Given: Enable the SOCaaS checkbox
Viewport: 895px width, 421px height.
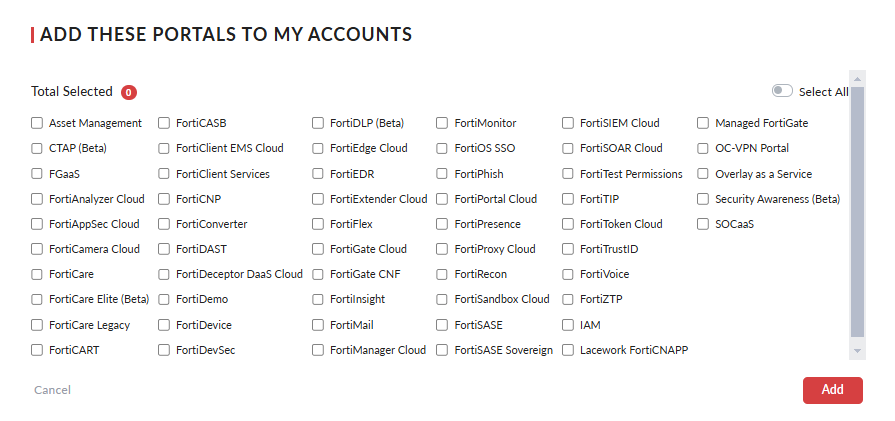Looking at the screenshot, I should (703, 224).
